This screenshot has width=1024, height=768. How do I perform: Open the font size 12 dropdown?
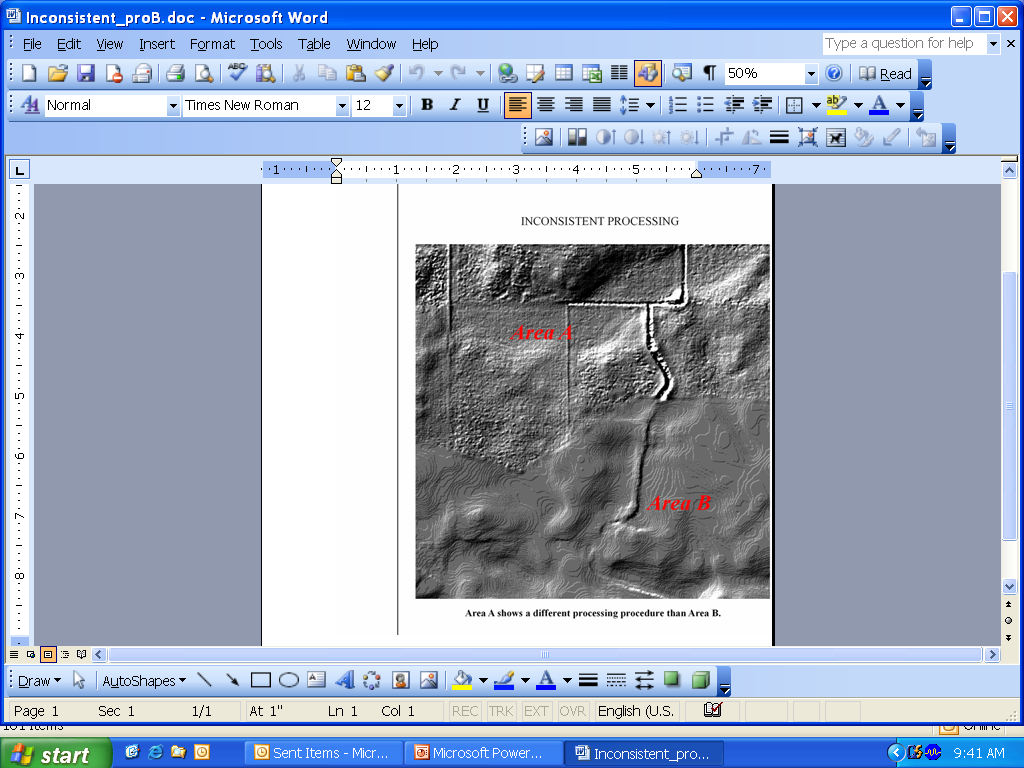click(x=399, y=105)
